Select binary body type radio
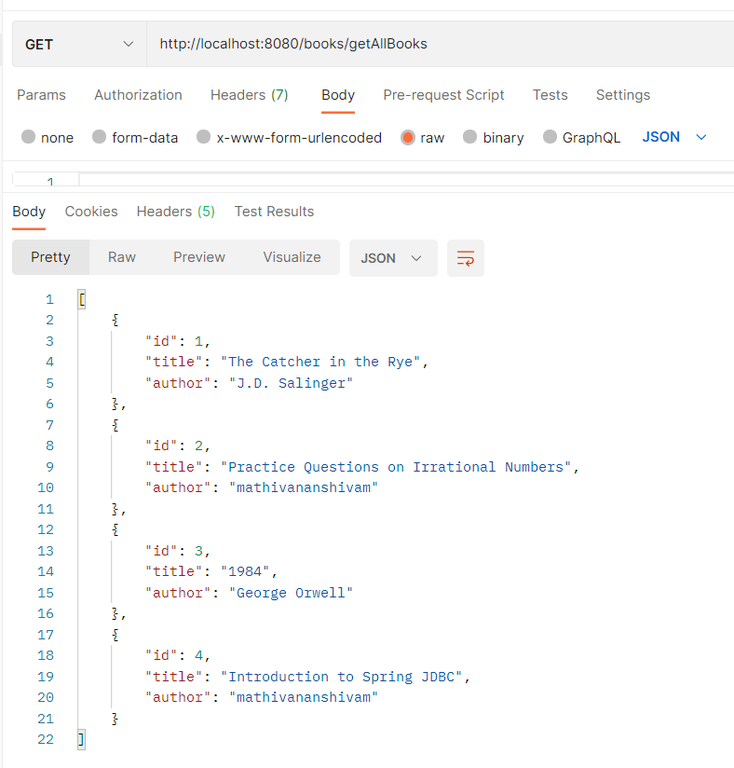This screenshot has height=768, width=734. [470, 137]
